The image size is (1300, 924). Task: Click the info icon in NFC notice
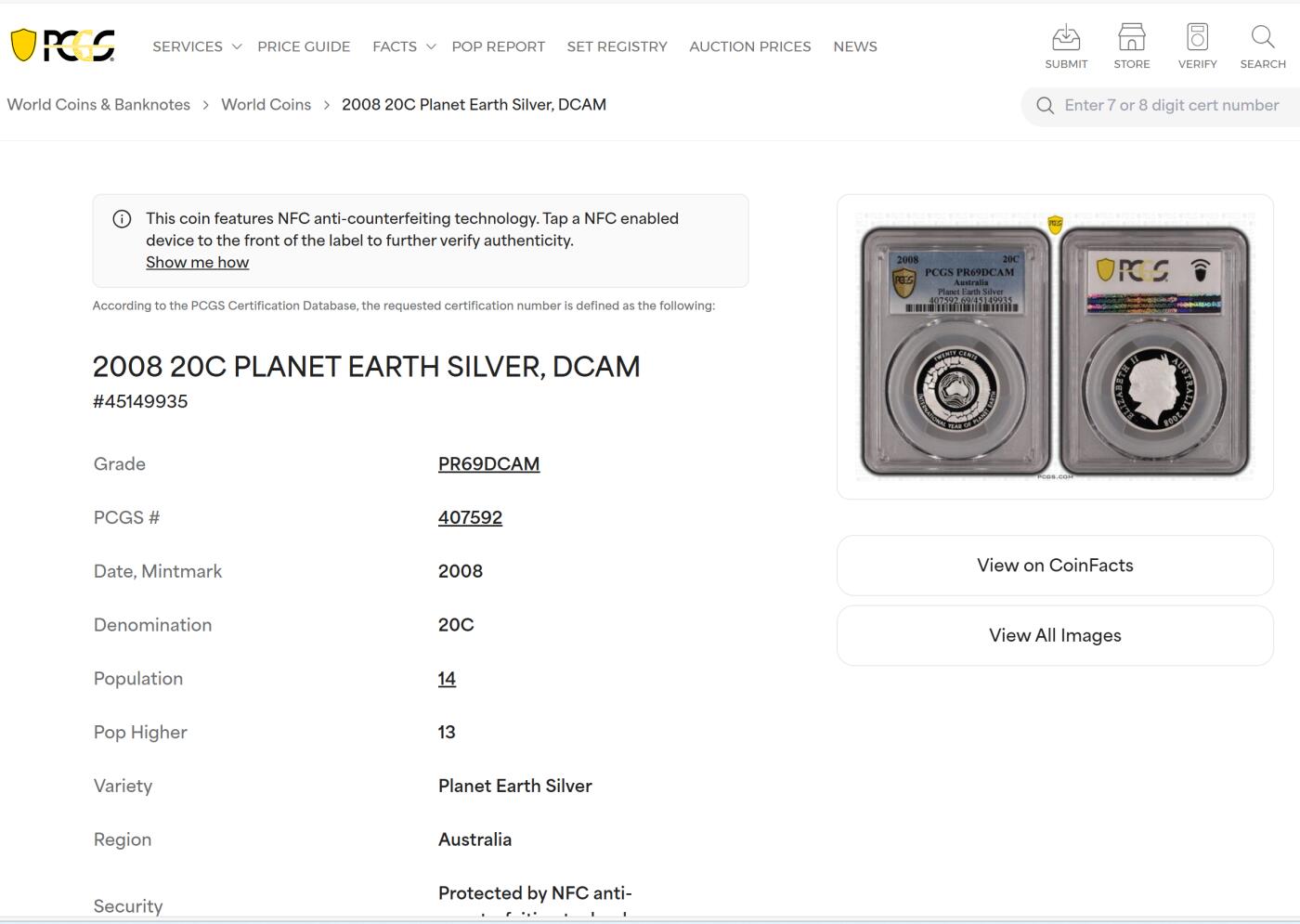tap(122, 219)
